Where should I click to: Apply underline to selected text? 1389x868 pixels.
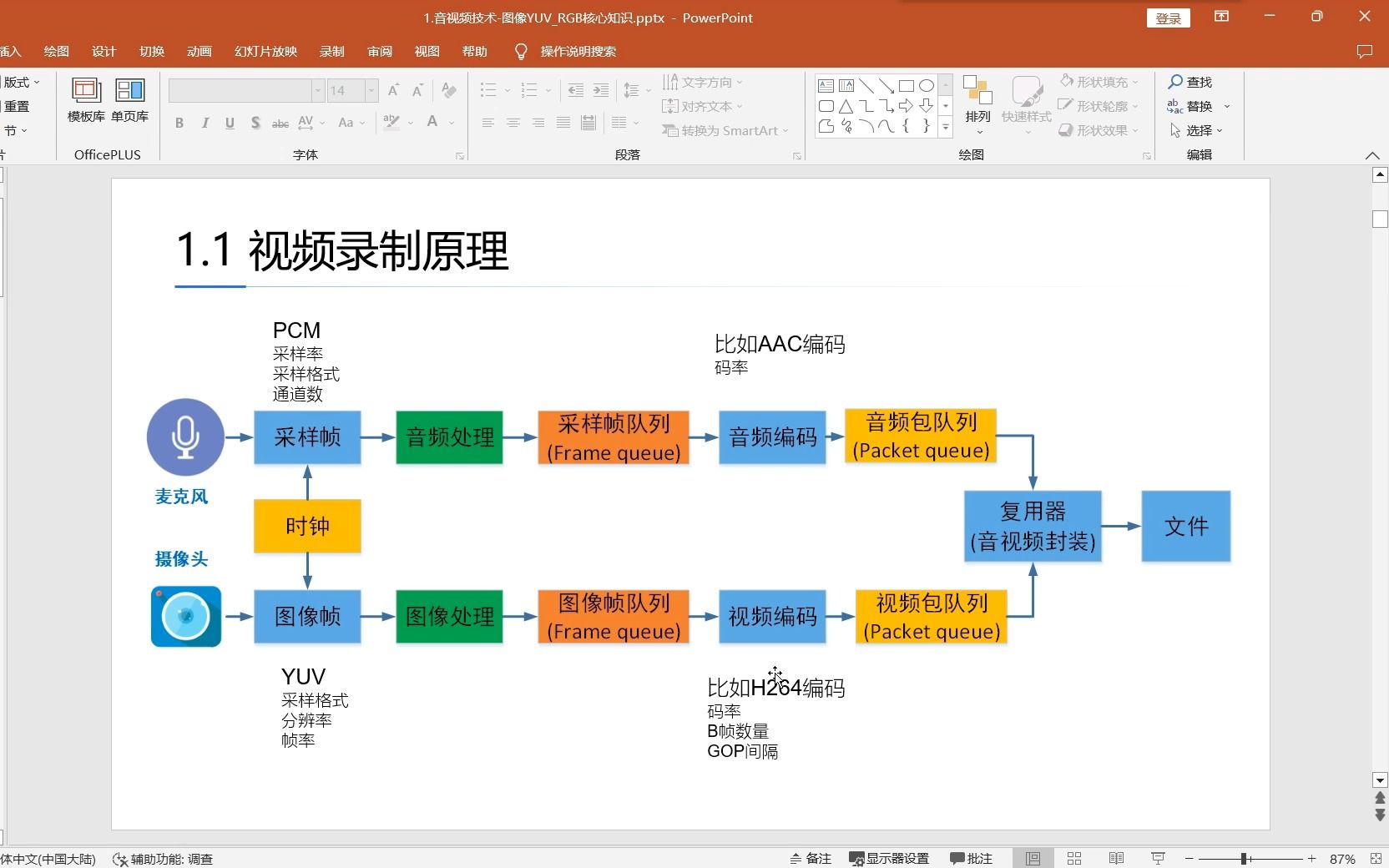pyautogui.click(x=230, y=124)
